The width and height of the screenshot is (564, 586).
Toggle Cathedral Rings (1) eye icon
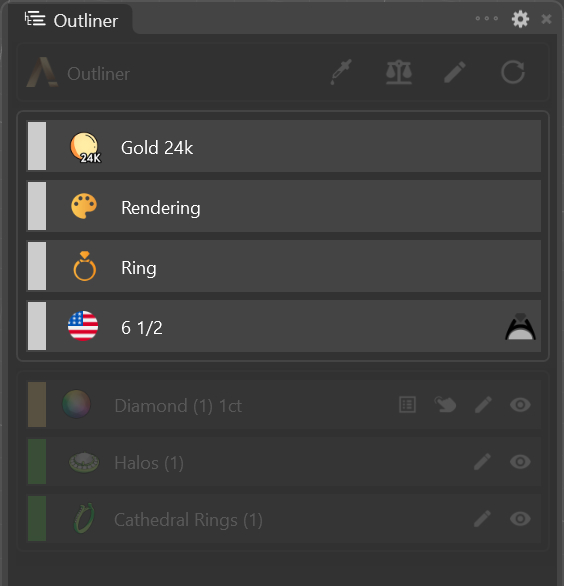[x=520, y=519]
